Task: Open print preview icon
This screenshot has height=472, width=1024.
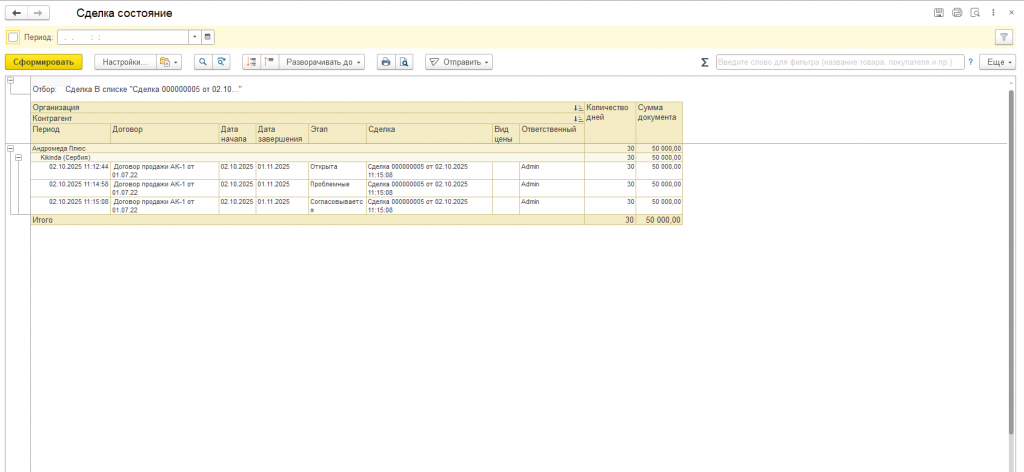Action: tap(404, 62)
